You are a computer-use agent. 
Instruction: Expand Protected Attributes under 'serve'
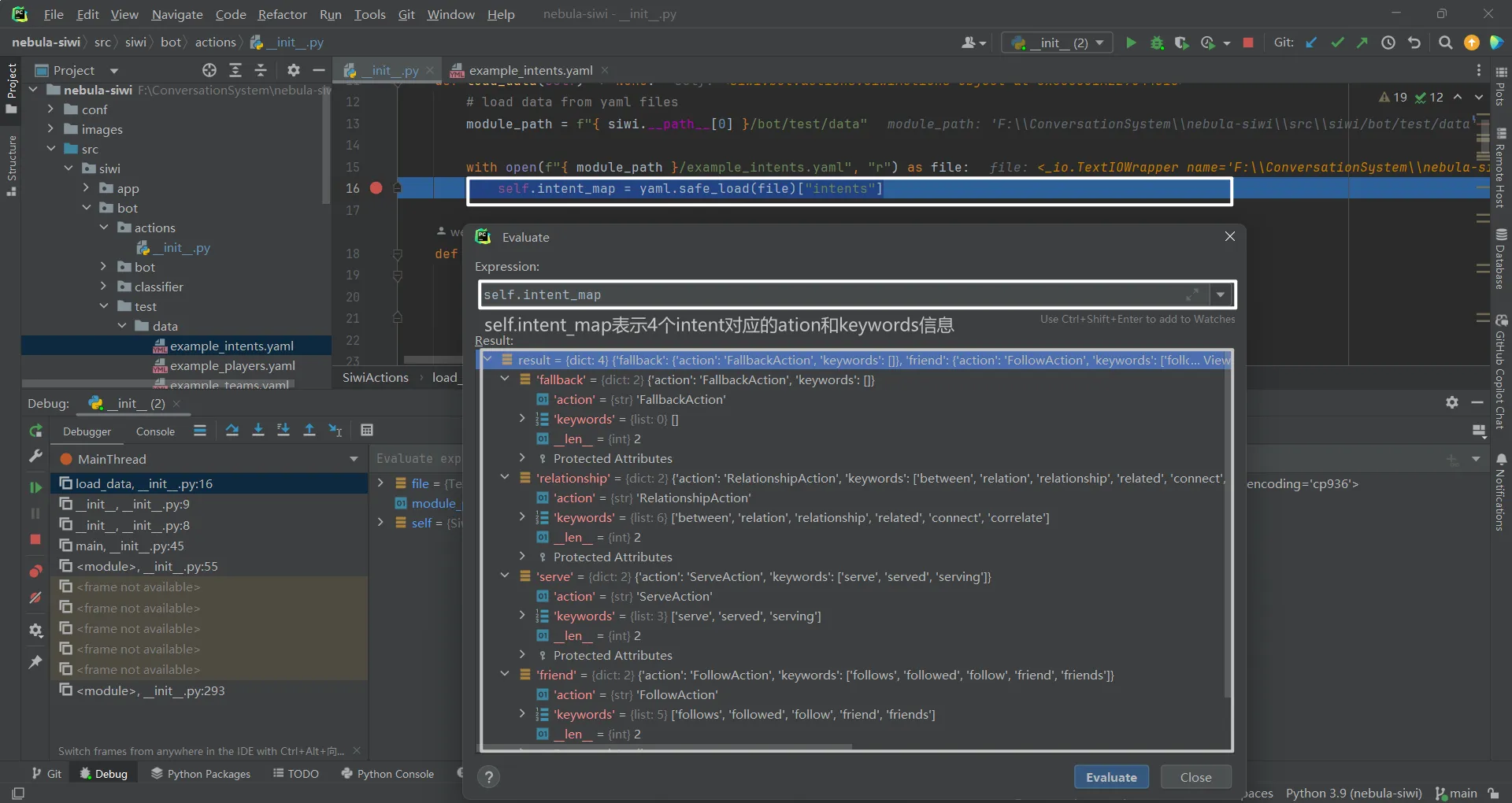click(522, 655)
